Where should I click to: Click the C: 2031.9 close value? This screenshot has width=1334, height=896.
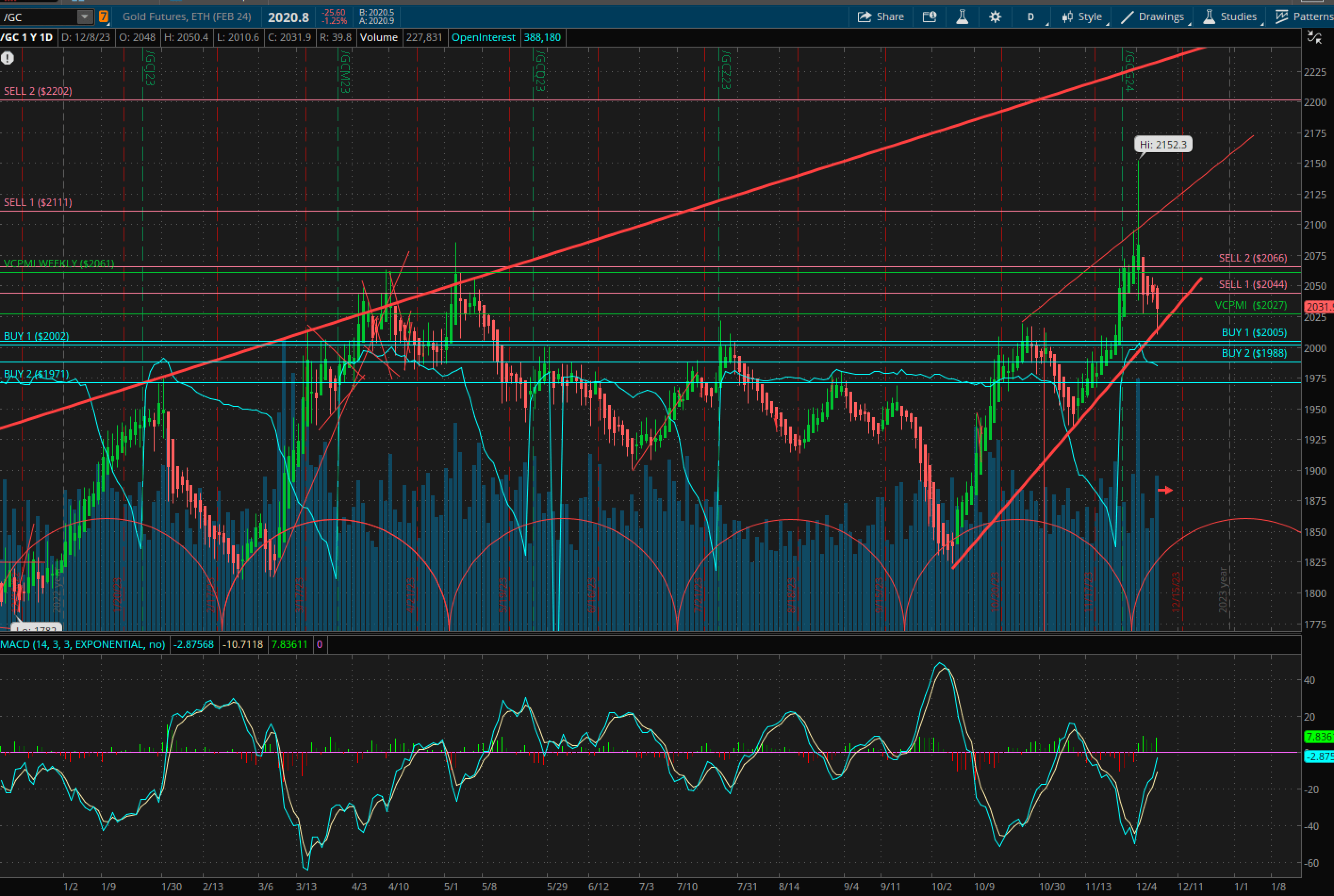pyautogui.click(x=289, y=38)
